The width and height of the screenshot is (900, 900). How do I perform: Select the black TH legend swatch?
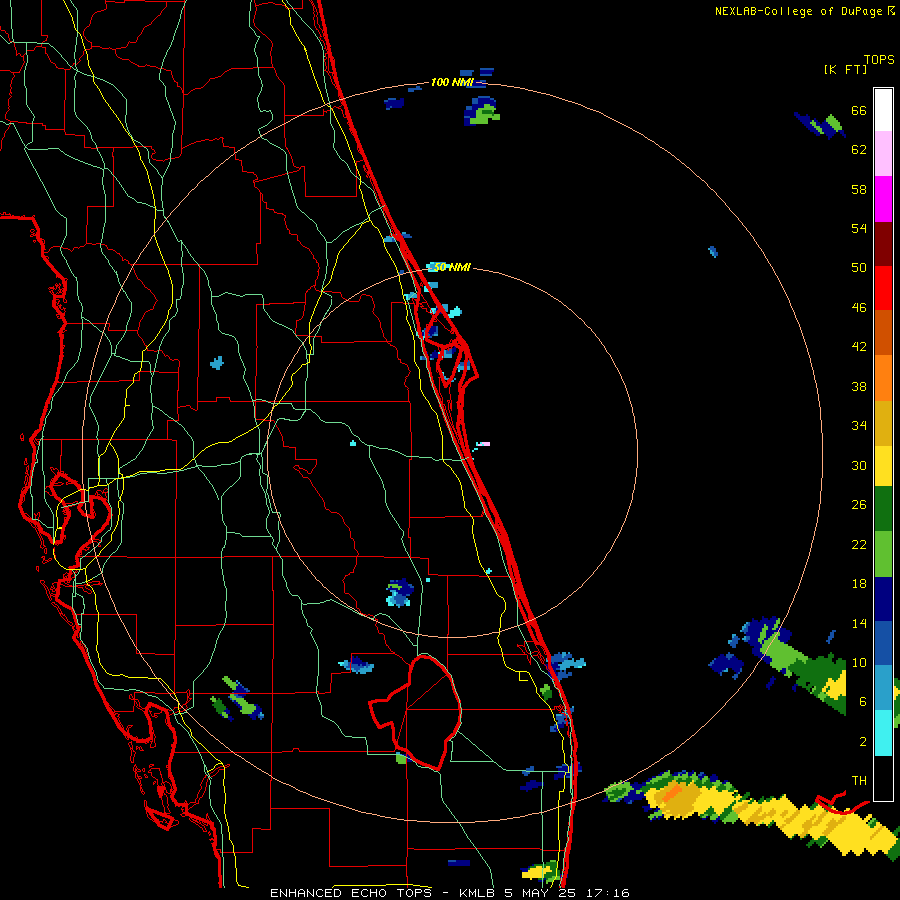(883, 778)
